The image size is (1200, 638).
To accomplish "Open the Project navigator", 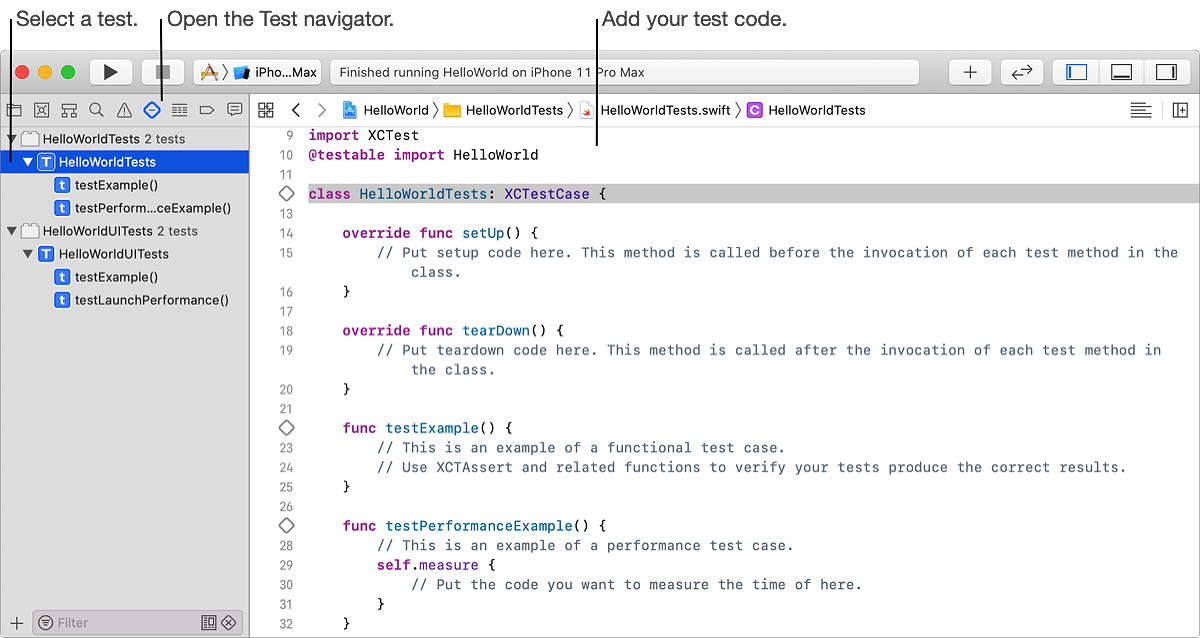I will pyautogui.click(x=14, y=110).
